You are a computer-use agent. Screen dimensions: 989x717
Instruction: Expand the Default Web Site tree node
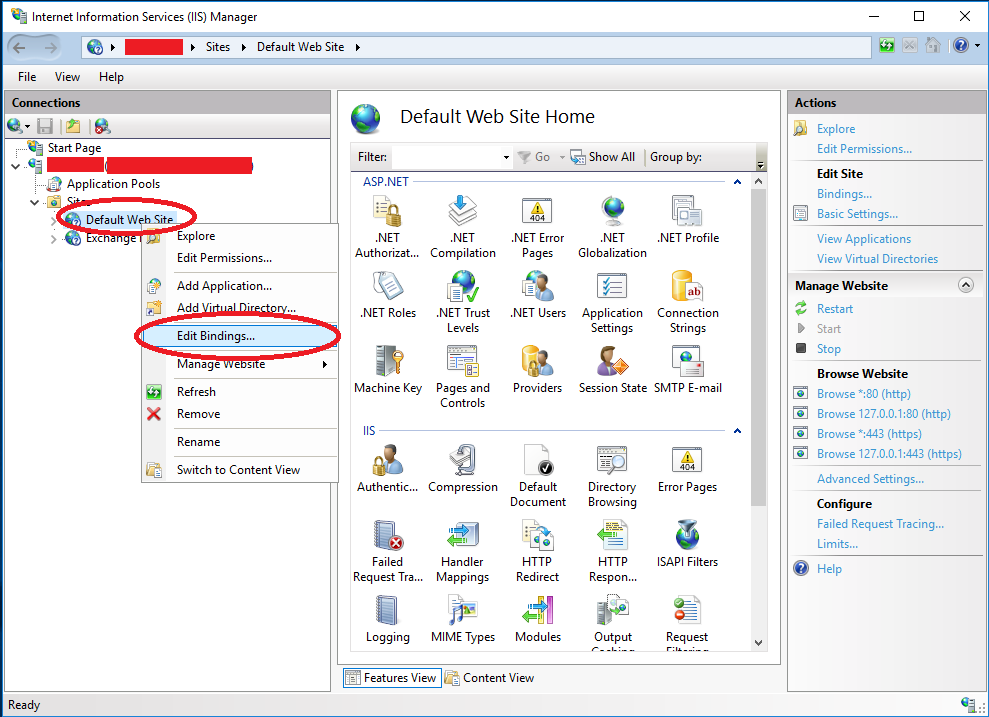[54, 220]
